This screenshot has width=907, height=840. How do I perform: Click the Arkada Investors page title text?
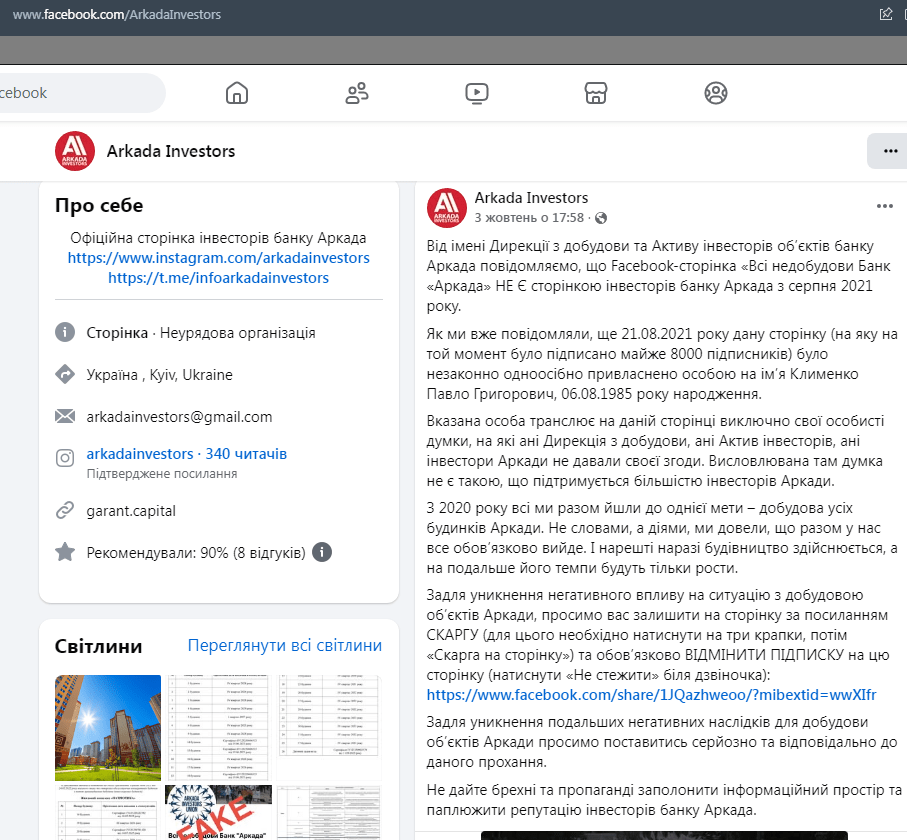click(x=171, y=151)
